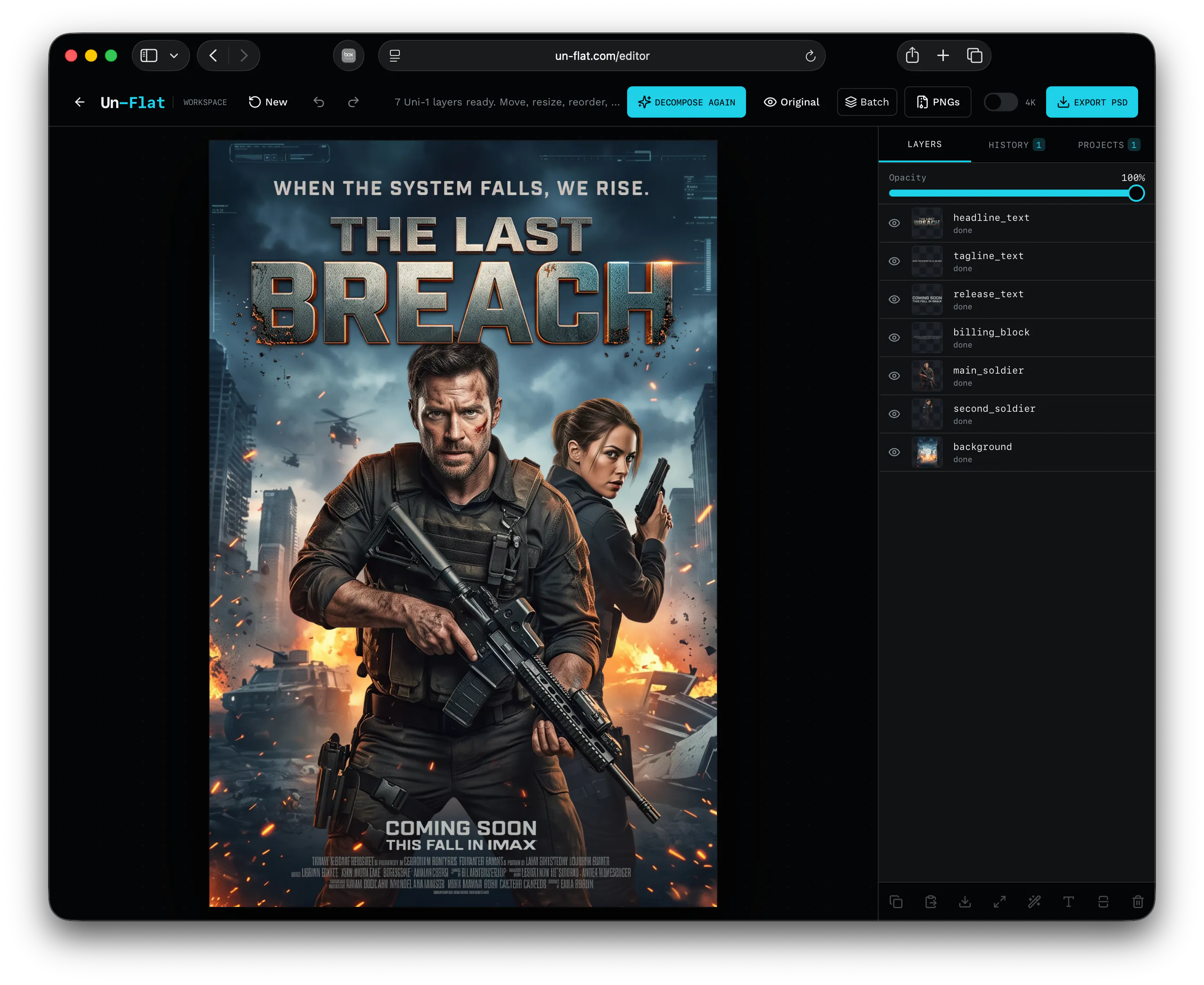Click the Opacity slider handle

coord(1136,194)
